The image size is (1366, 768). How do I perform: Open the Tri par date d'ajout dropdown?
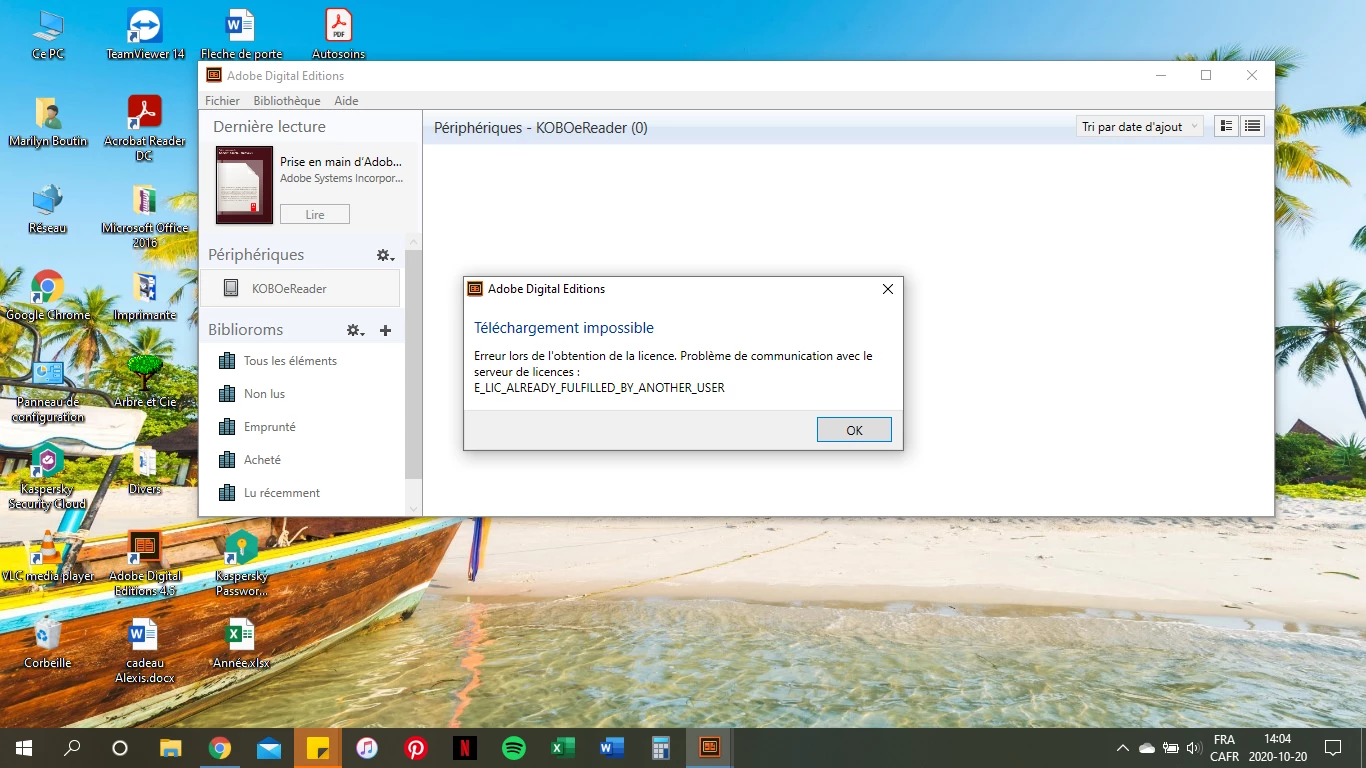1140,127
